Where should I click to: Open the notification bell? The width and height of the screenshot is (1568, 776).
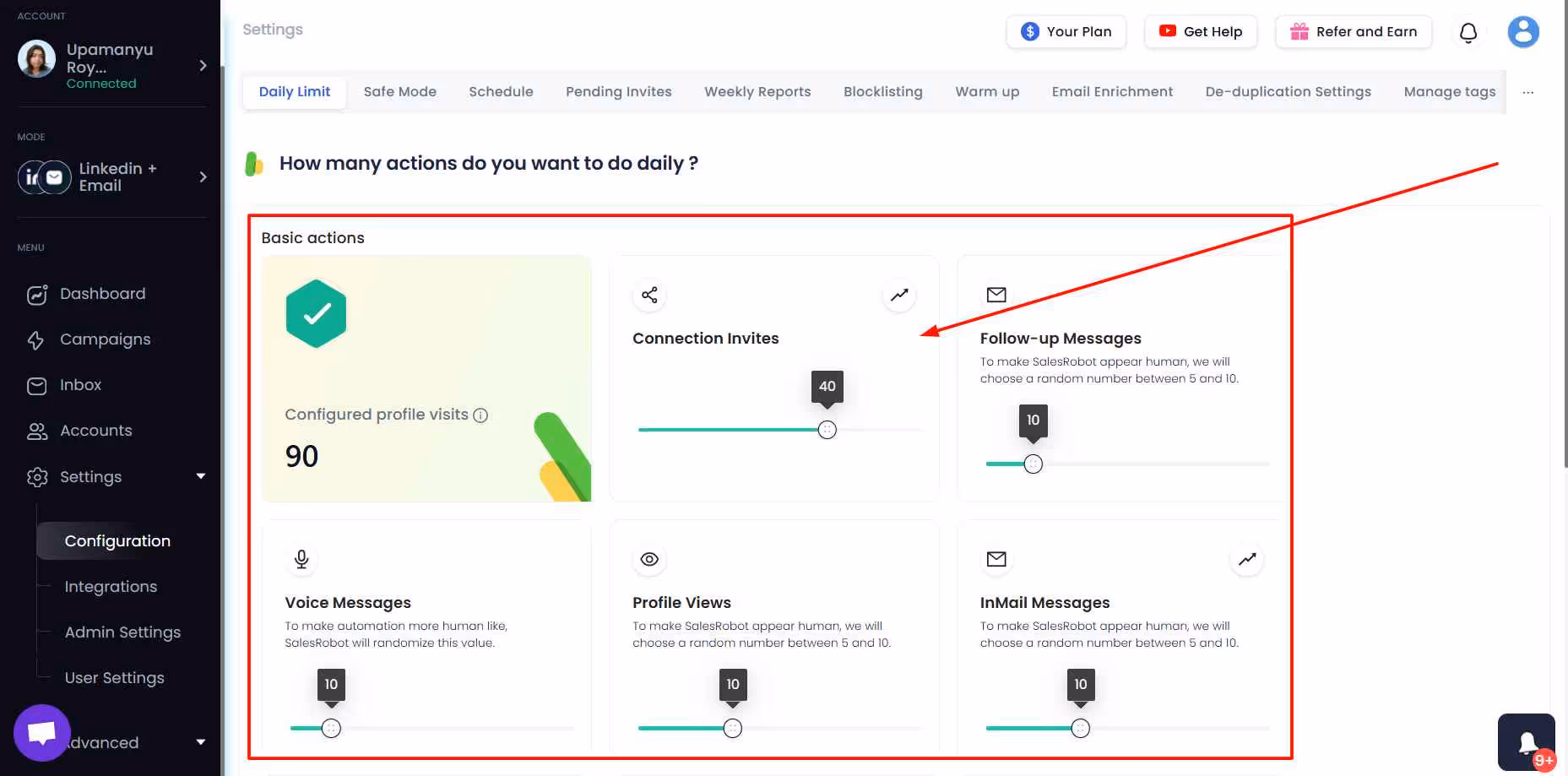tap(1468, 31)
